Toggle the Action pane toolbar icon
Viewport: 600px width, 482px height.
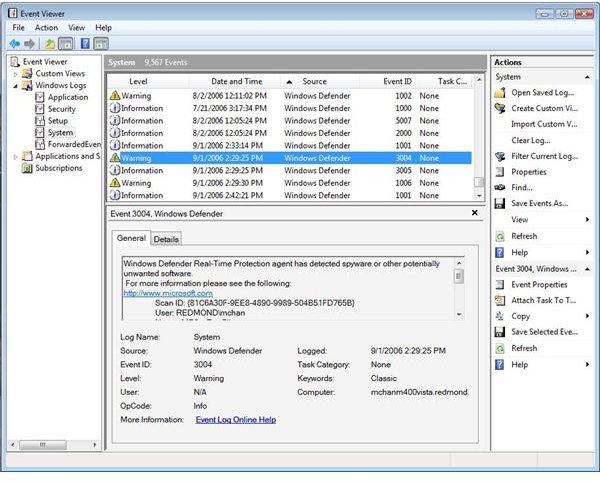coord(101,44)
